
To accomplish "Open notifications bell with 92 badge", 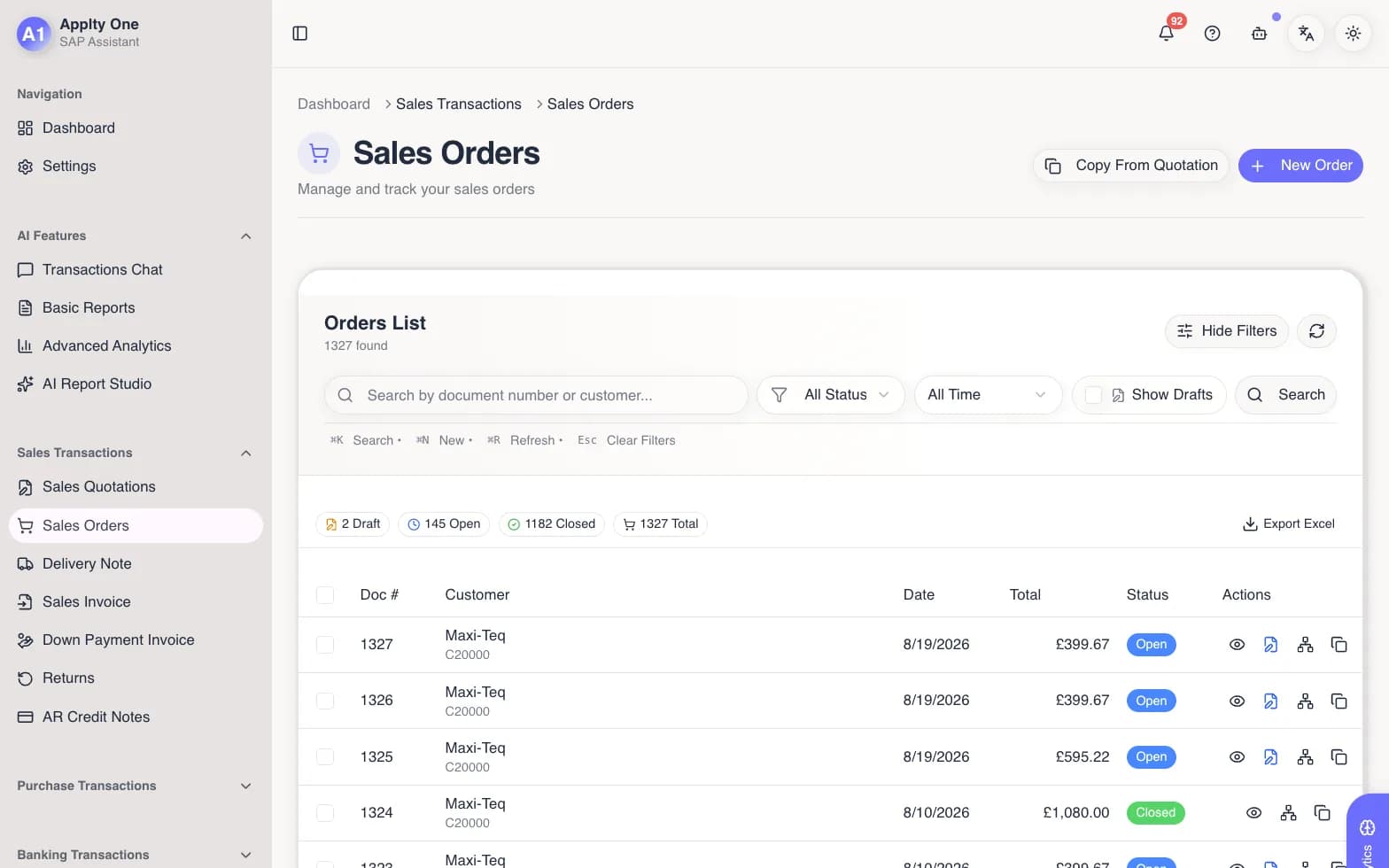I will click(x=1167, y=34).
